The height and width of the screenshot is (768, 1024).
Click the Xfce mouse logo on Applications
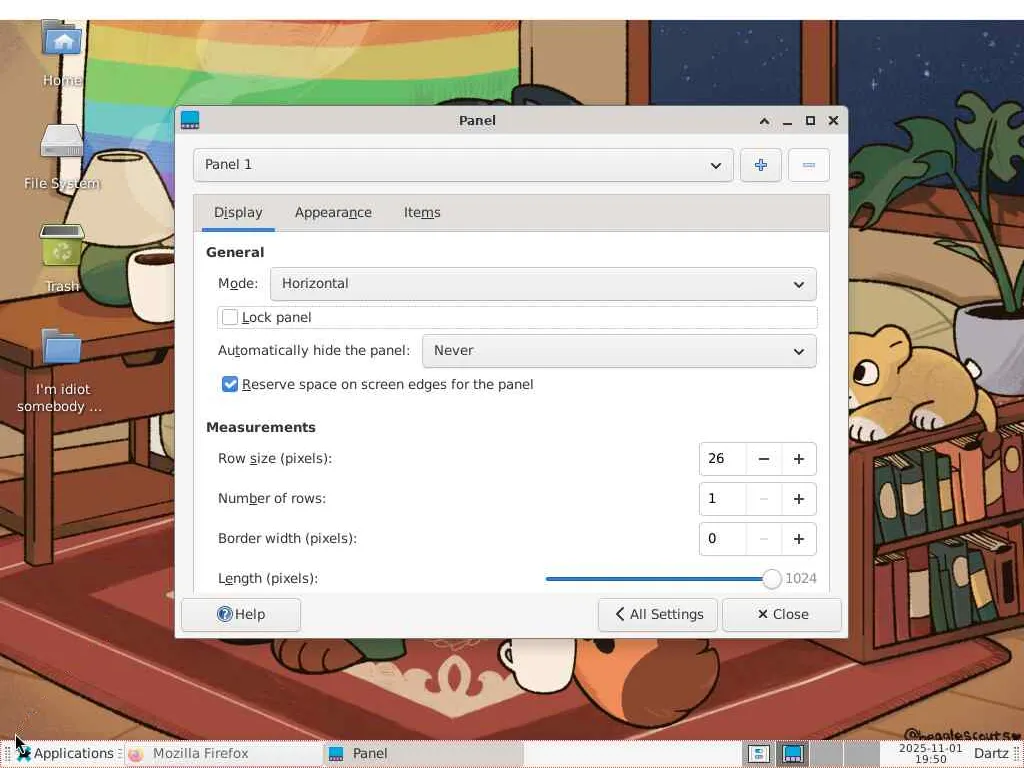tap(24, 754)
